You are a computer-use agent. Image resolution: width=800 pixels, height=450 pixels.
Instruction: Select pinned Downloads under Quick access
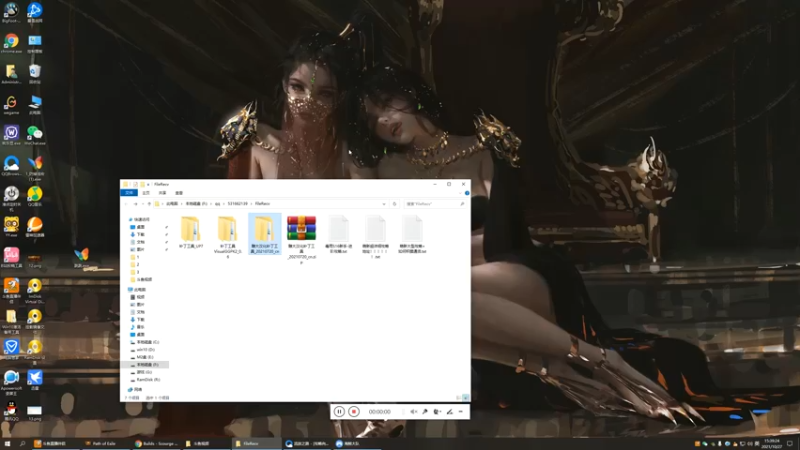click(138, 234)
